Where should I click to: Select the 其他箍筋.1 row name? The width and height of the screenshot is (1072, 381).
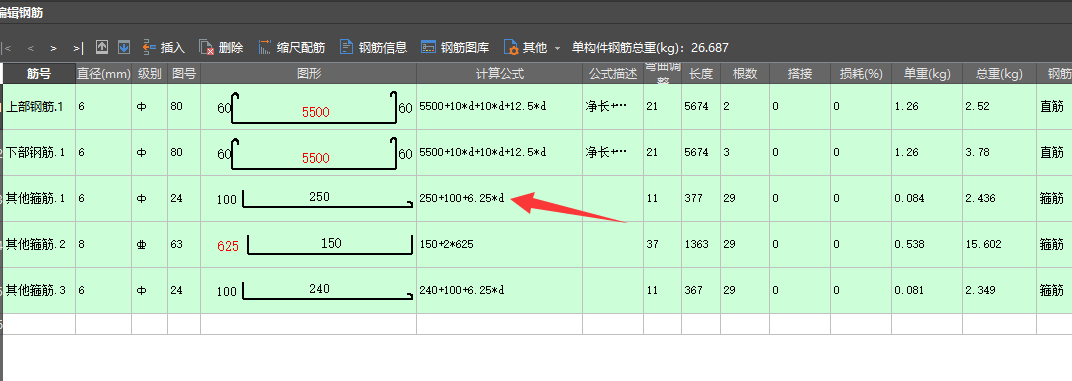39,198
